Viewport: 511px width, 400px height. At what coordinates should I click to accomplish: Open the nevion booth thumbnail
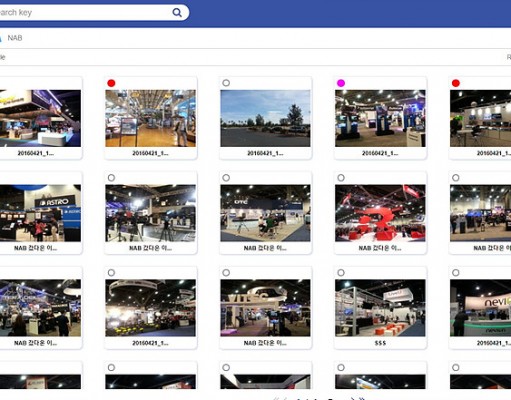[480, 308]
